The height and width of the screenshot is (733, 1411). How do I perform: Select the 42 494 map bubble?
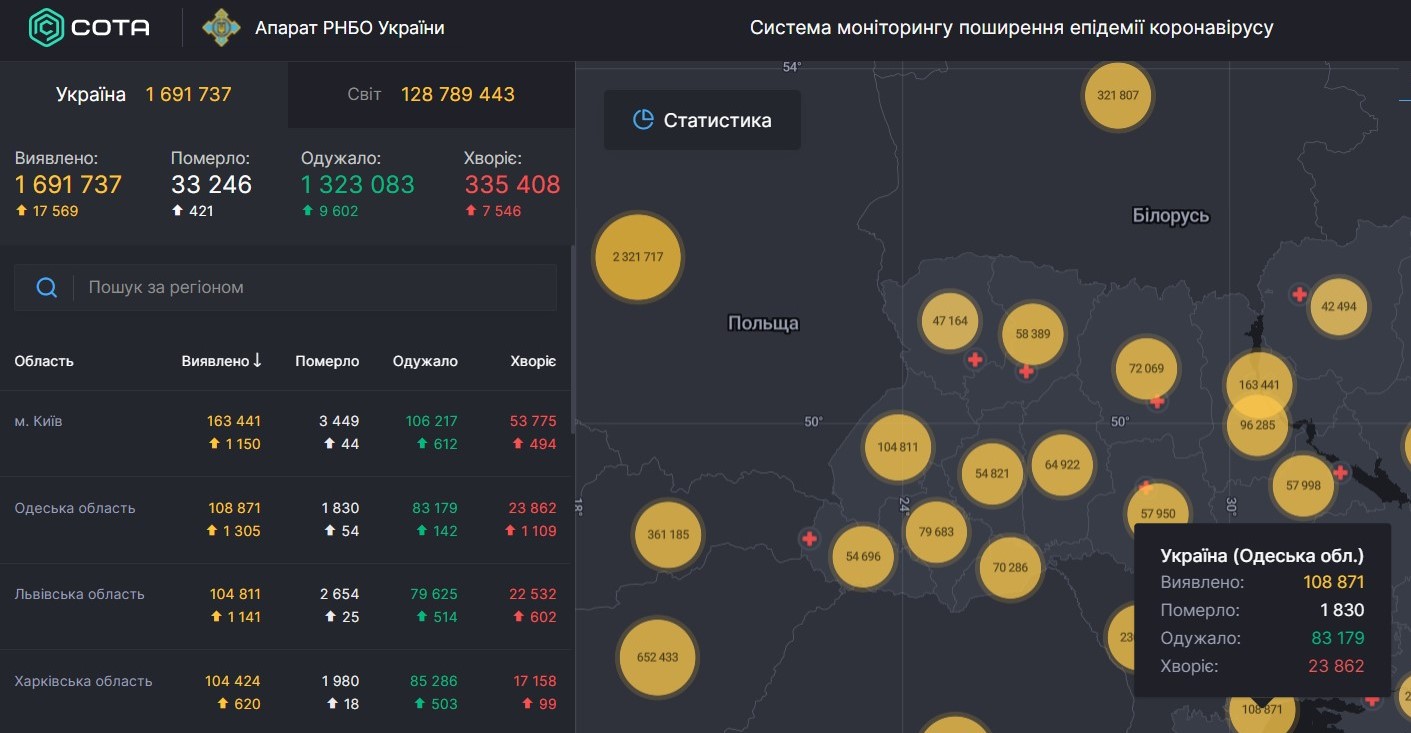[1339, 306]
